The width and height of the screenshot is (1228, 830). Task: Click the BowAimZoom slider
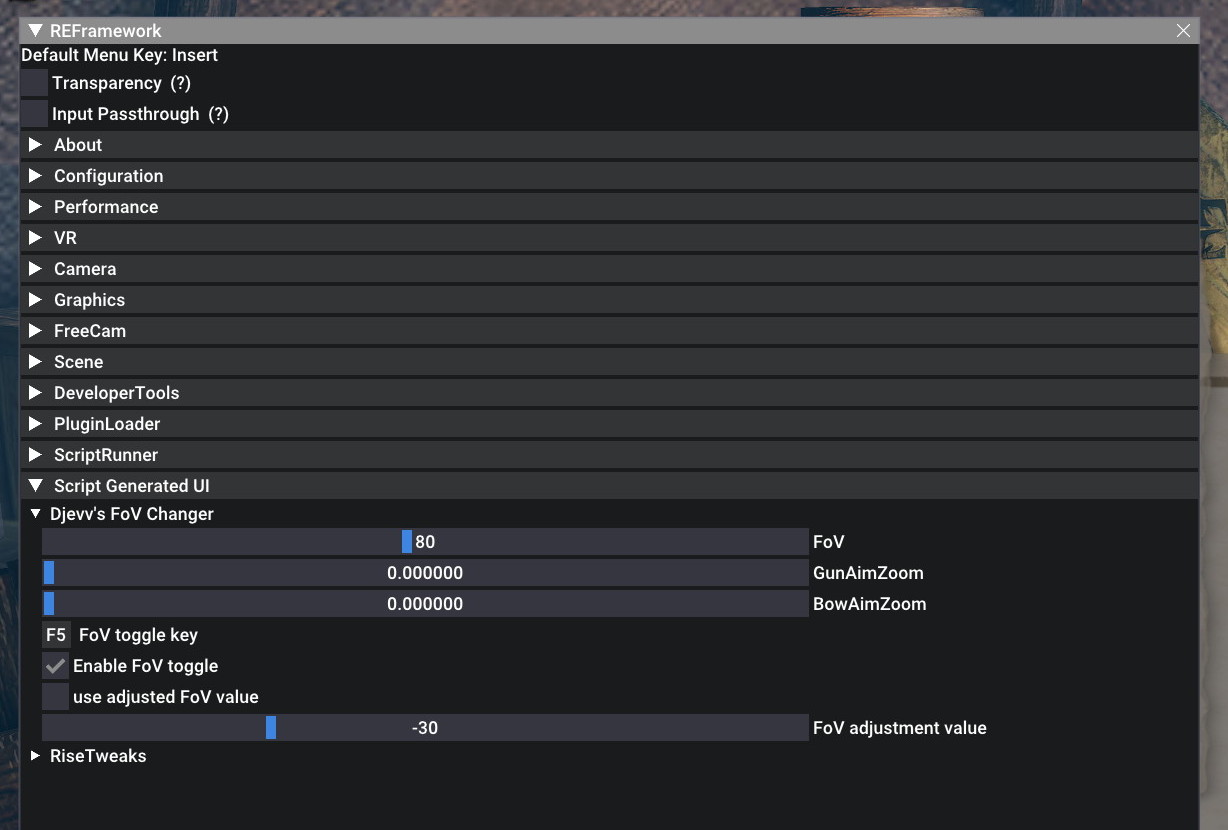pyautogui.click(x=425, y=604)
